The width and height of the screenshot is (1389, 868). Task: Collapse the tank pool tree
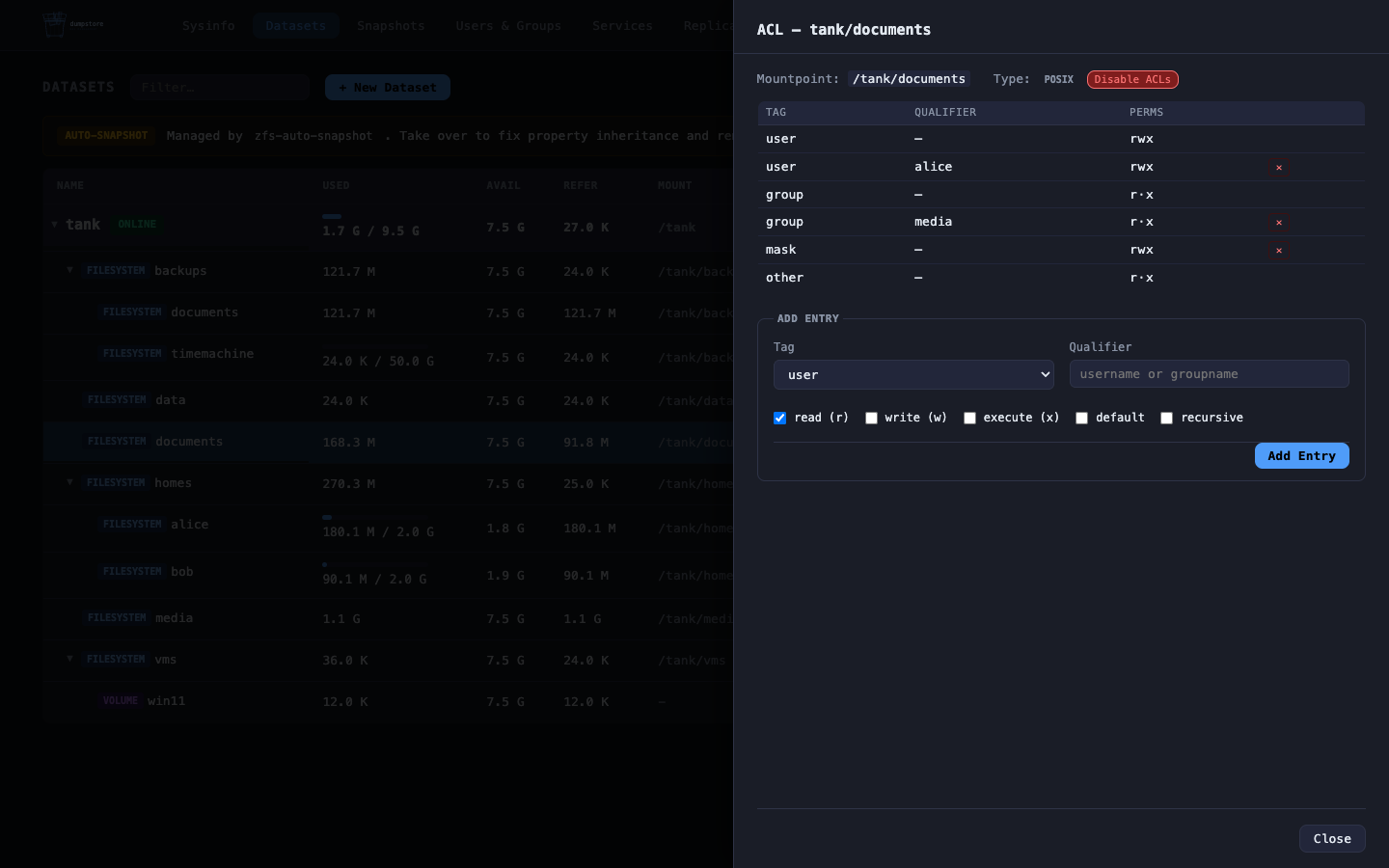[54, 225]
